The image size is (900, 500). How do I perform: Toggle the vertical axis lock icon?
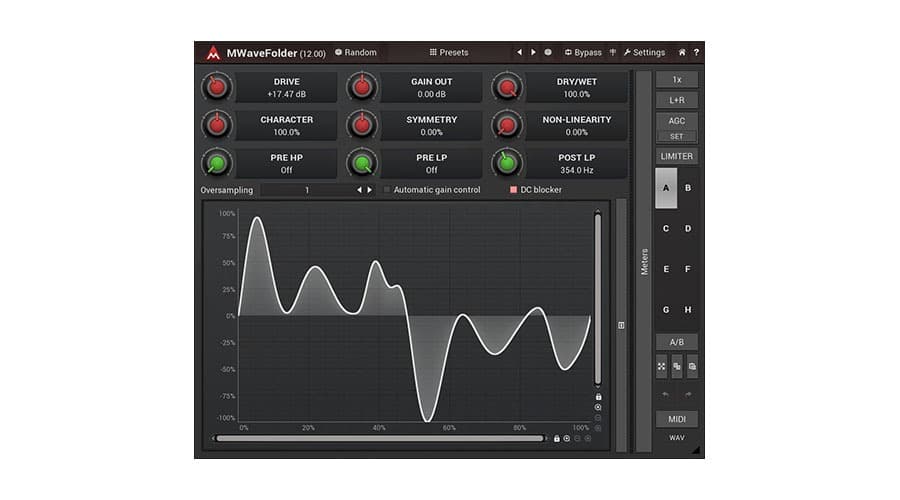pyautogui.click(x=598, y=397)
